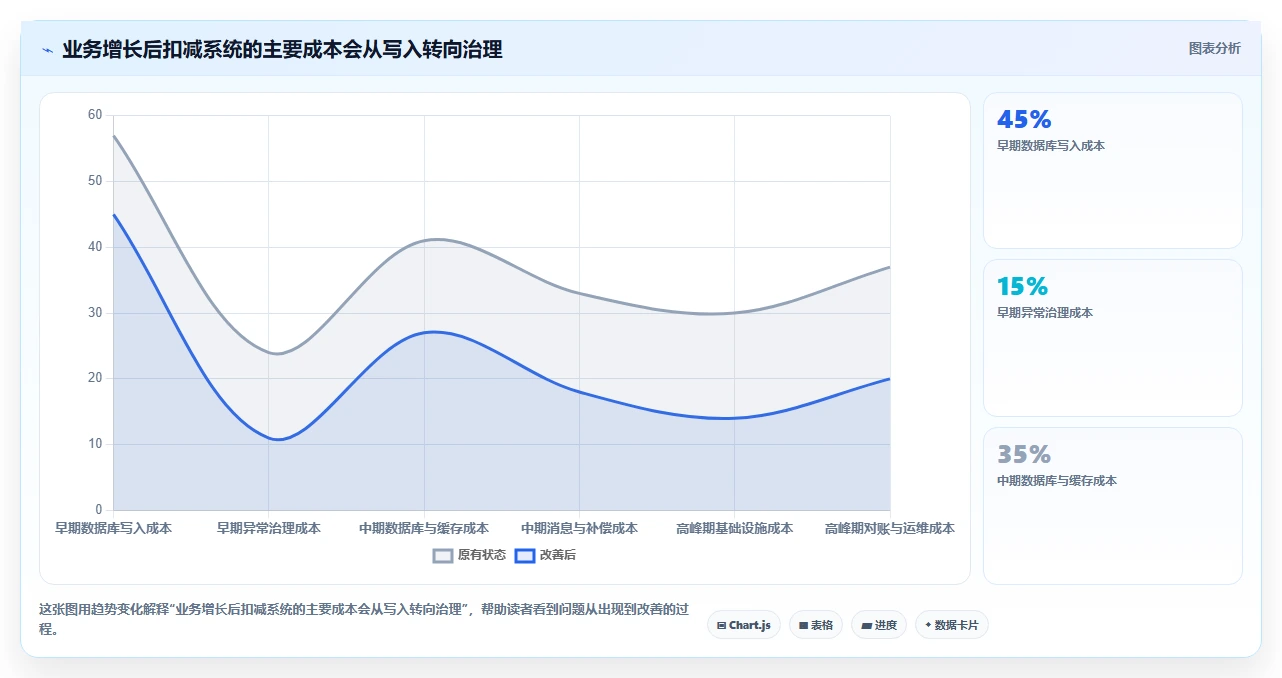Image resolution: width=1282 pixels, height=678 pixels.
Task: Click the lightning icon beside the title
Action: pos(47,49)
